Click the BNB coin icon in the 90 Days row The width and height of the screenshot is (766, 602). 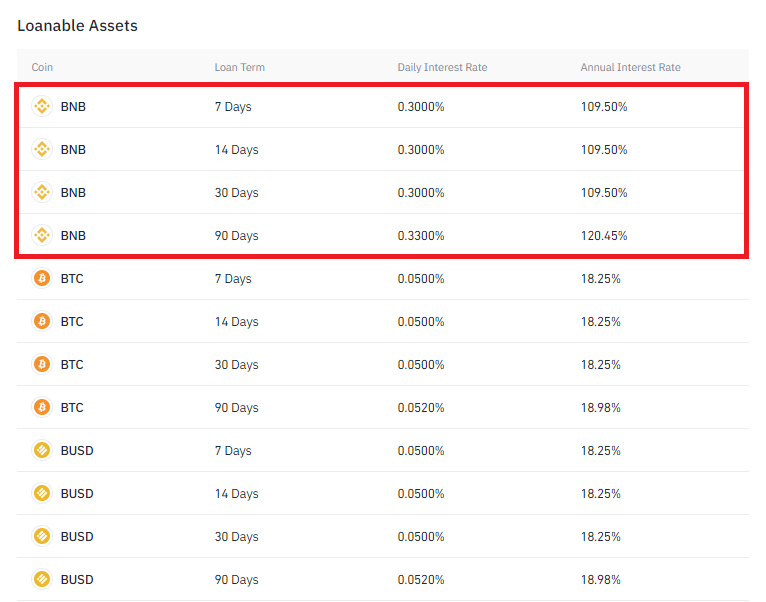click(42, 235)
